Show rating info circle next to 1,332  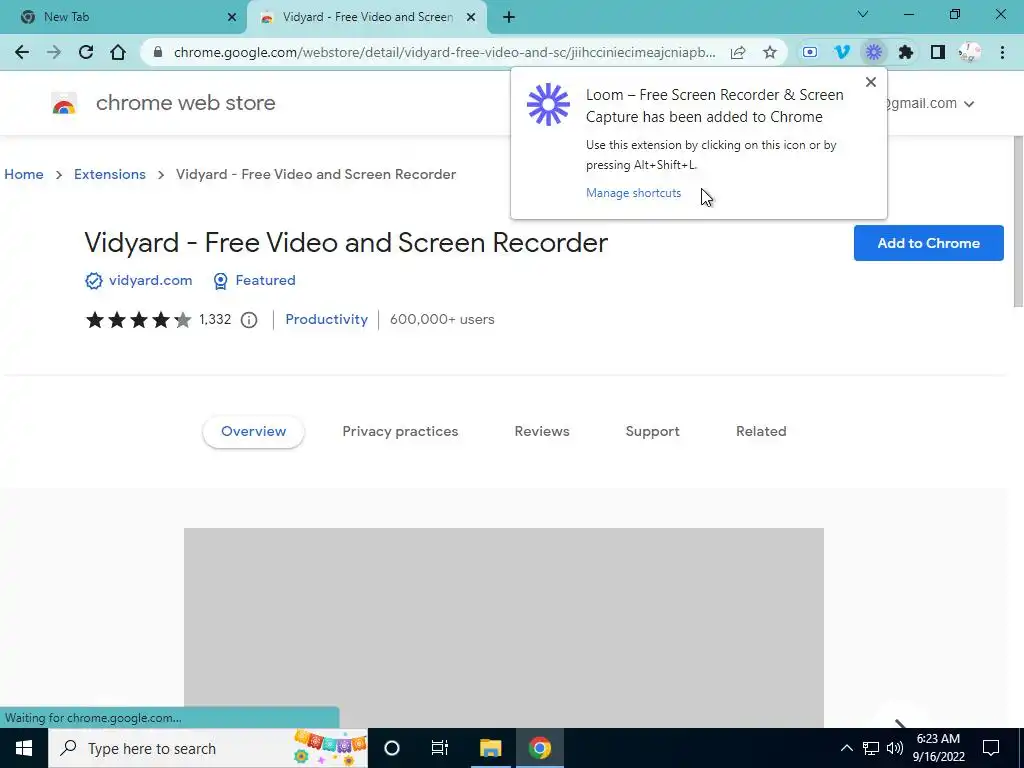point(249,320)
